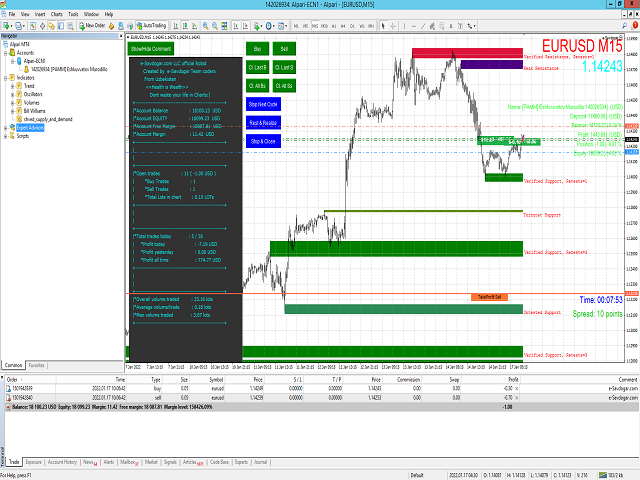Open the Market Watch window icon
The width and height of the screenshot is (640, 480).
pos(33,26)
